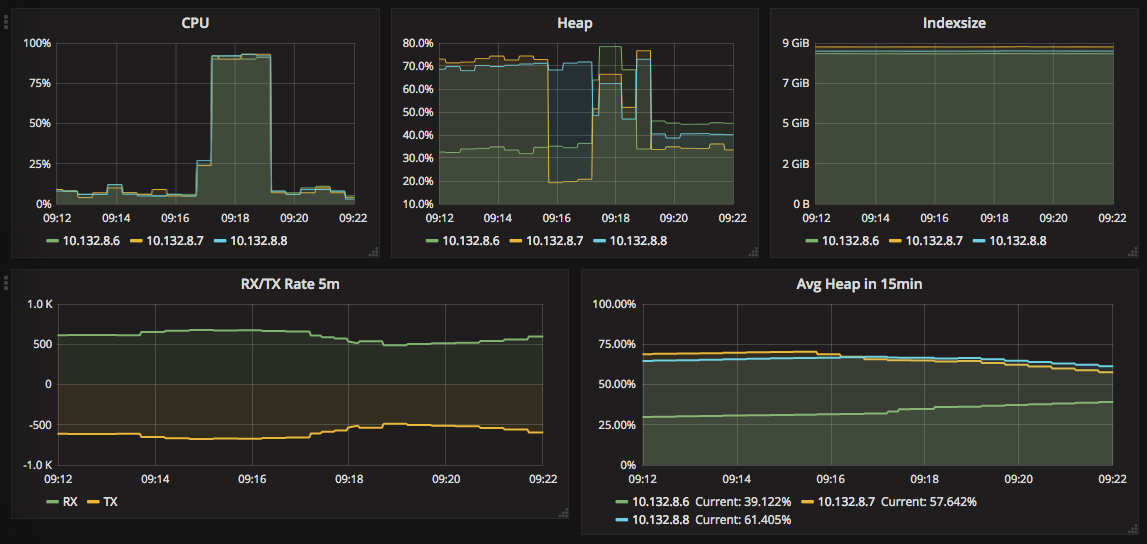Open the second dashboard row handle menu

[6, 282]
